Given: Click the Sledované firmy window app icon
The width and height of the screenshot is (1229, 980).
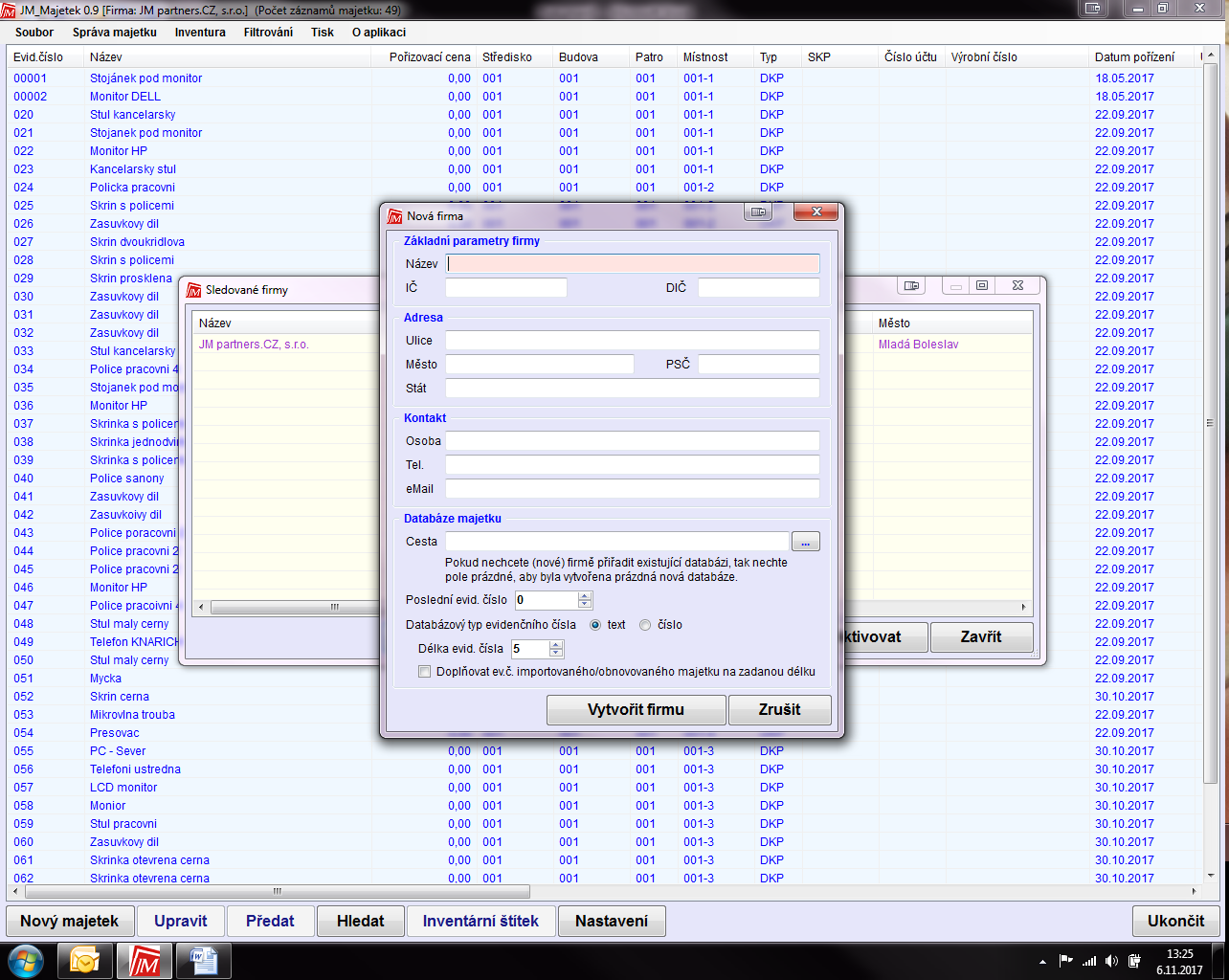Looking at the screenshot, I should click(x=193, y=289).
